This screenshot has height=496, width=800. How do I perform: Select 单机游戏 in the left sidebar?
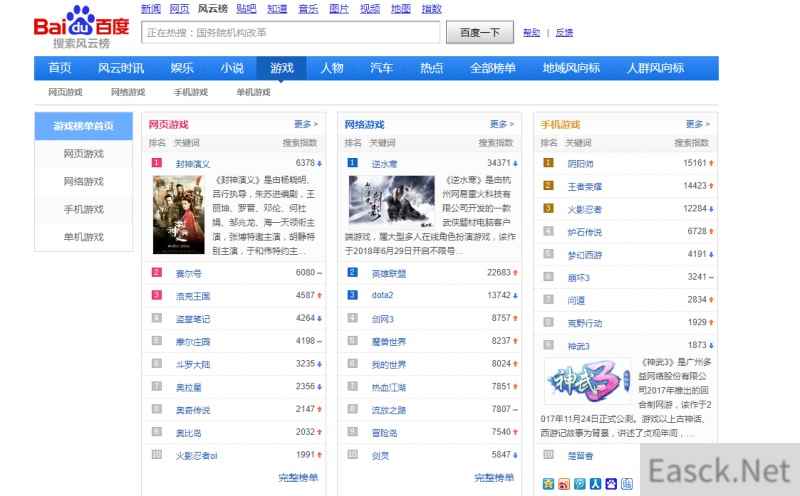pos(83,237)
